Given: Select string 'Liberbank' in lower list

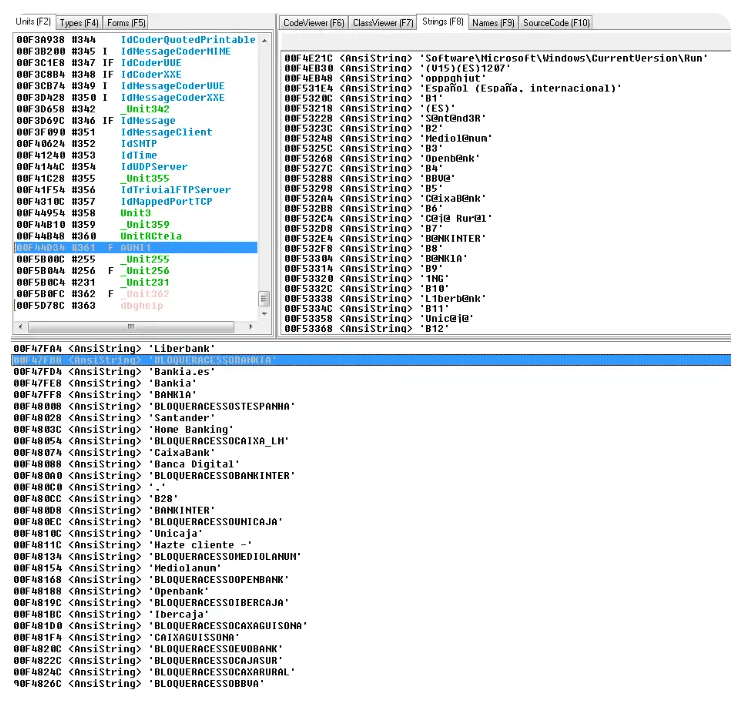Looking at the screenshot, I should coord(182,348).
